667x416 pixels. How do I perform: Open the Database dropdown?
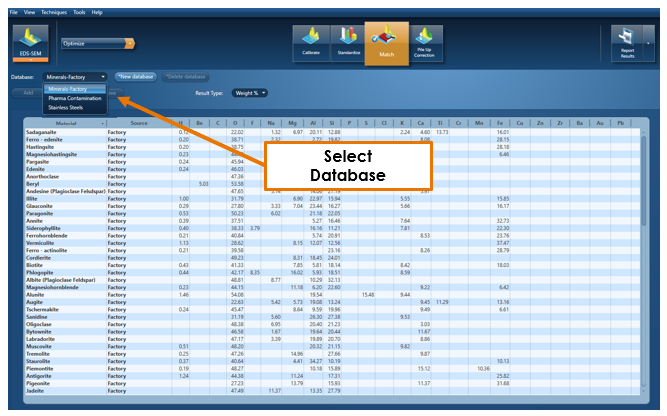[x=76, y=76]
